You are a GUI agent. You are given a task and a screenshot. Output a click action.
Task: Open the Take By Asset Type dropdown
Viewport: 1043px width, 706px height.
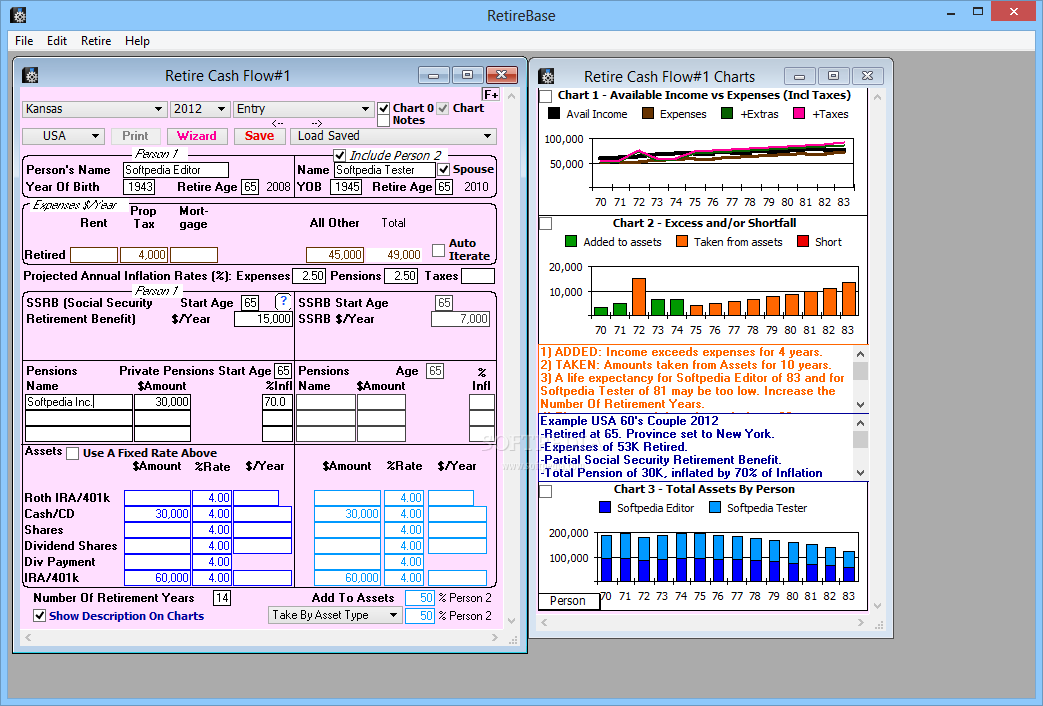pyautogui.click(x=335, y=615)
